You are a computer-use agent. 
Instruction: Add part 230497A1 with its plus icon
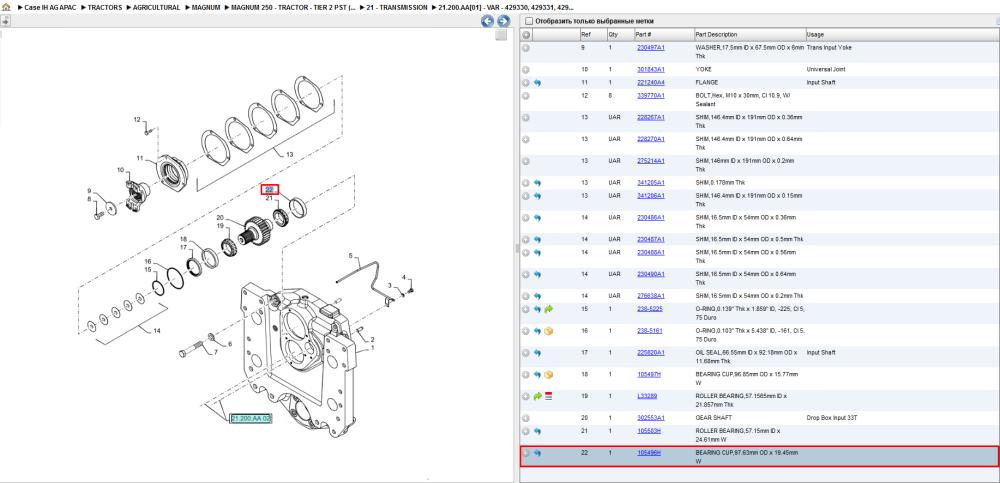tap(526, 48)
